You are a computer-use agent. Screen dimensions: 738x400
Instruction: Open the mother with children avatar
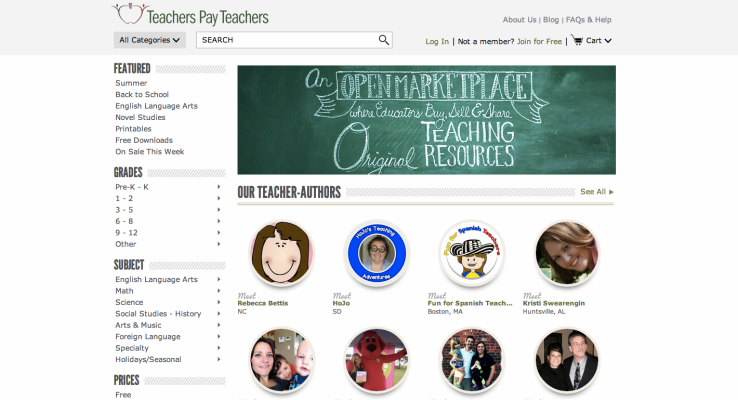pos(281,360)
